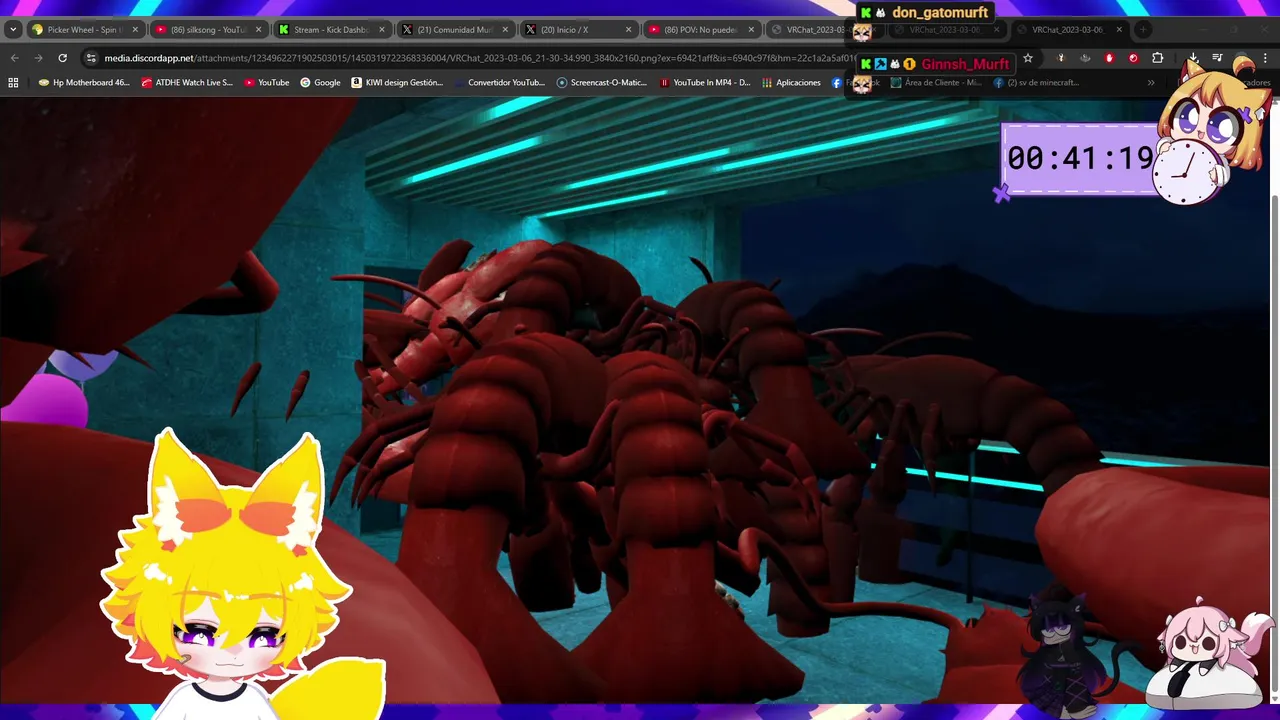Viewport: 1280px width, 720px height.
Task: Open the Área de Cliente bookmark
Action: [936, 82]
